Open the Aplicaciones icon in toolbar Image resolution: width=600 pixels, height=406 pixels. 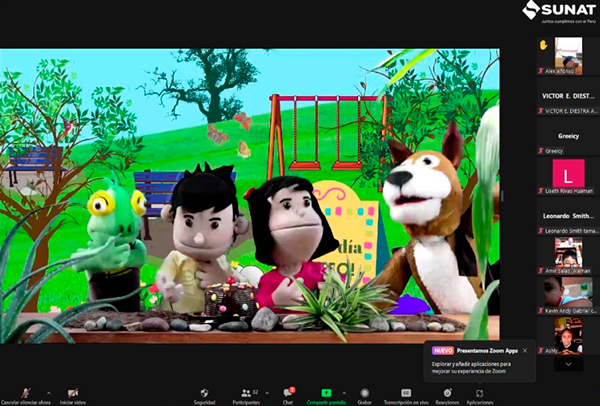pos(479,393)
